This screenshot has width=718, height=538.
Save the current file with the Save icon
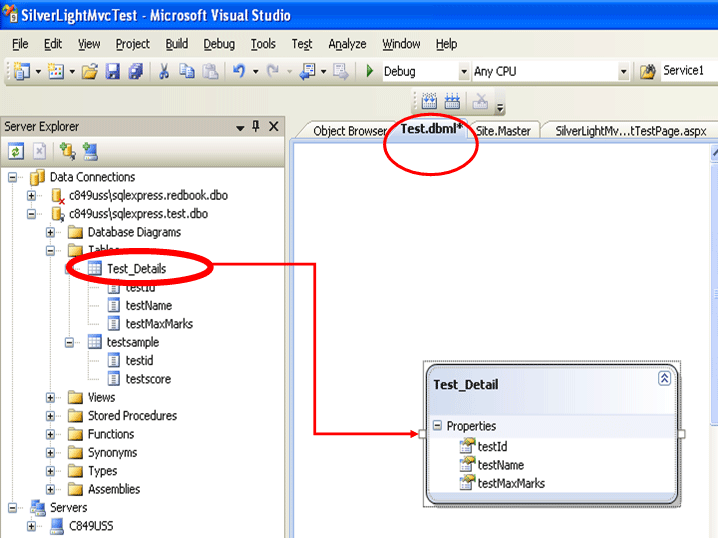pos(113,72)
